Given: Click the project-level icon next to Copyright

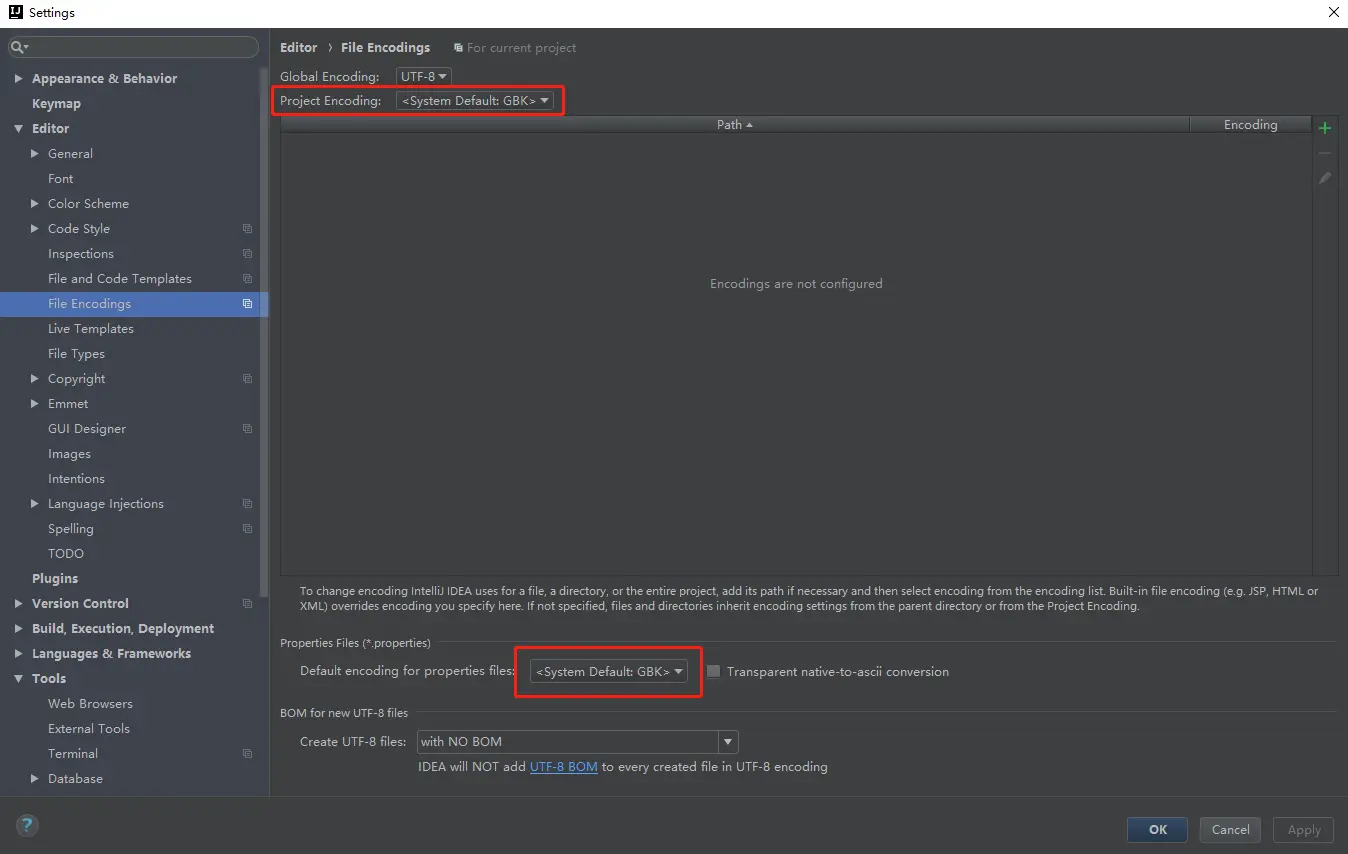Looking at the screenshot, I should (x=247, y=379).
